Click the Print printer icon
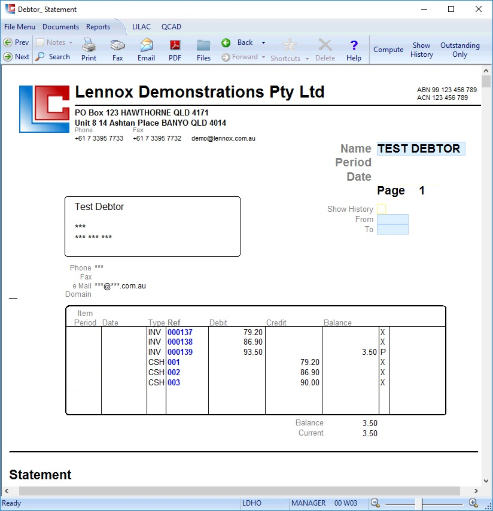Image resolution: width=493 pixels, height=511 pixels. (89, 45)
